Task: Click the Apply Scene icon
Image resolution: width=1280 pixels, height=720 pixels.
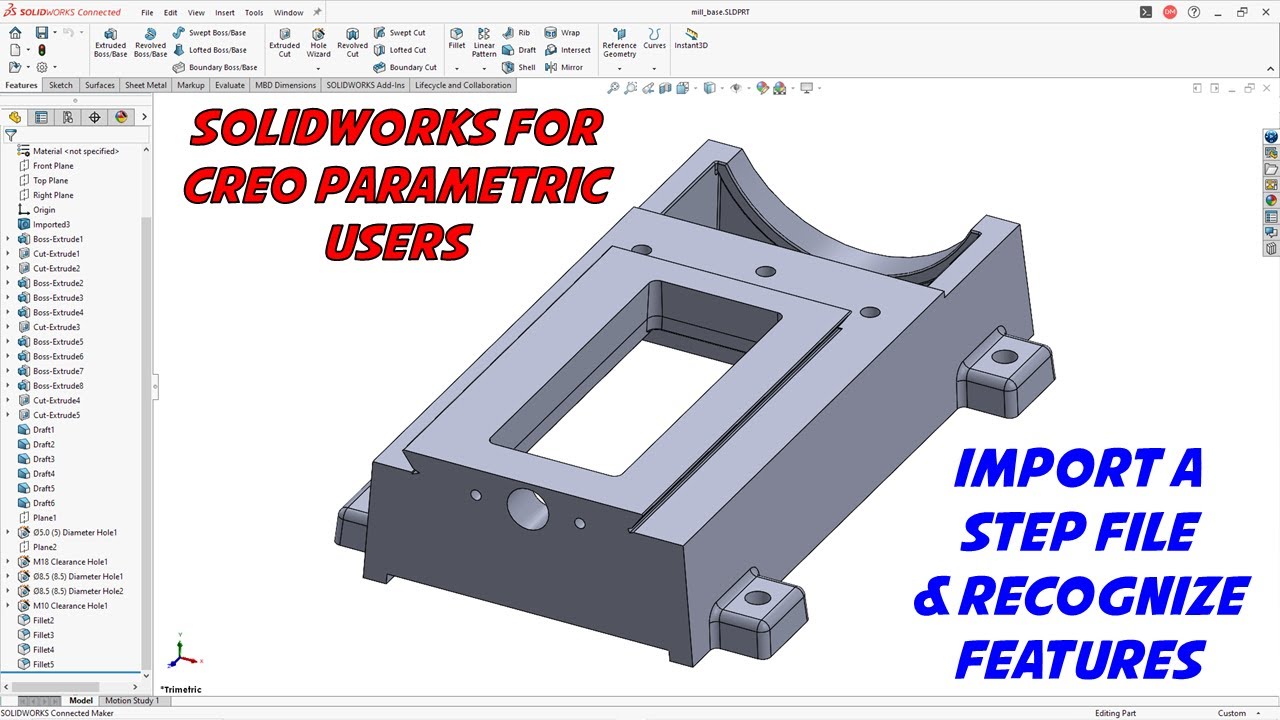Action: coord(779,88)
